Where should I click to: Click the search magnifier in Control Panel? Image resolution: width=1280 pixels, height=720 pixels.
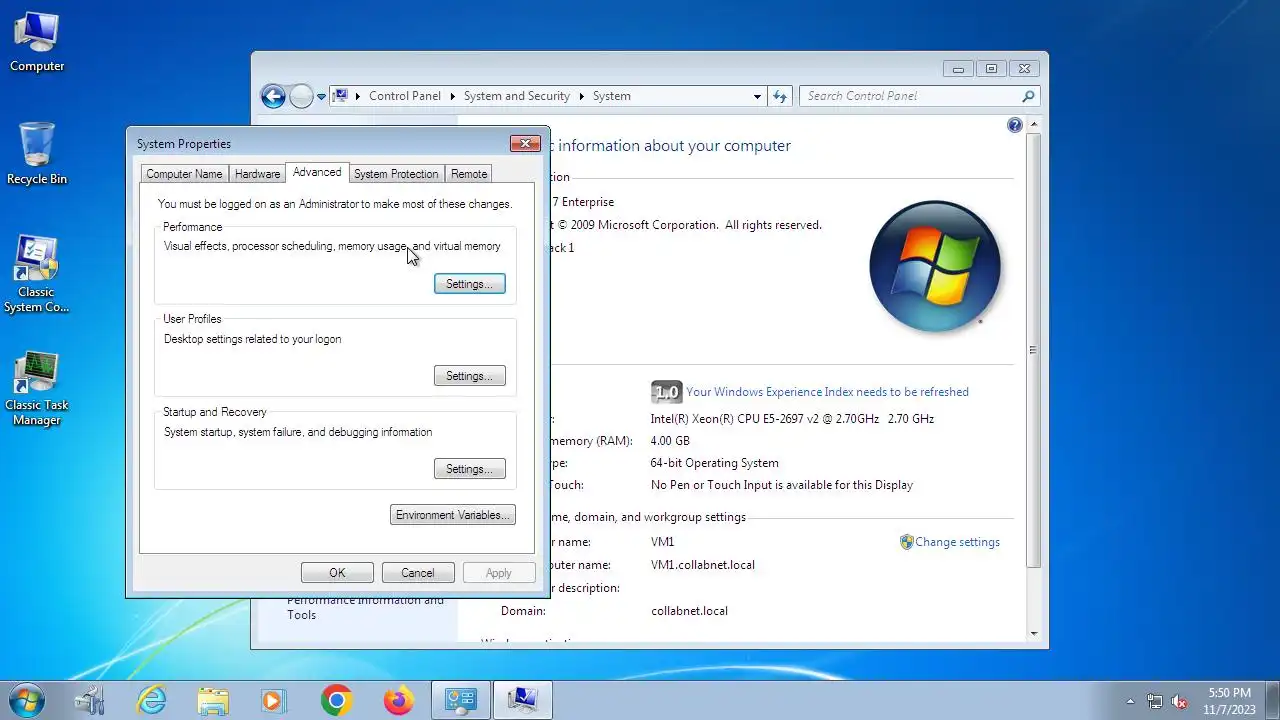pyautogui.click(x=1028, y=96)
